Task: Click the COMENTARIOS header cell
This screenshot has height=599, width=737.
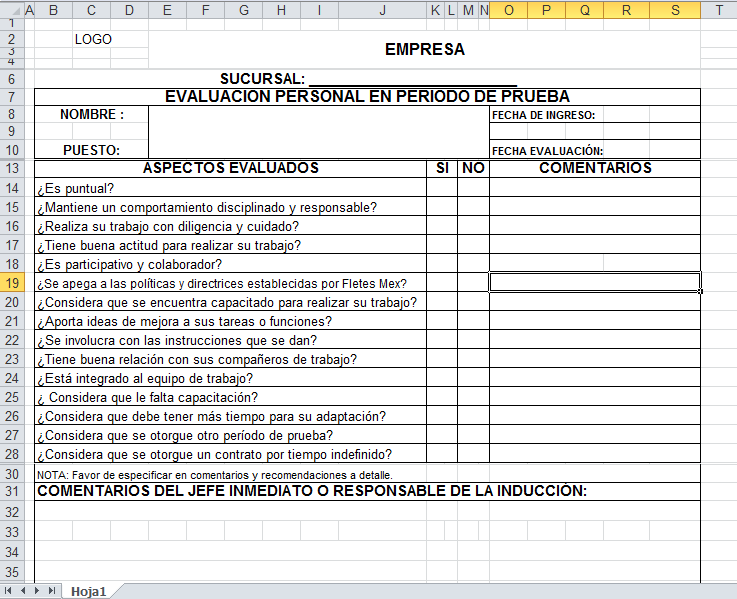Action: coord(595,168)
